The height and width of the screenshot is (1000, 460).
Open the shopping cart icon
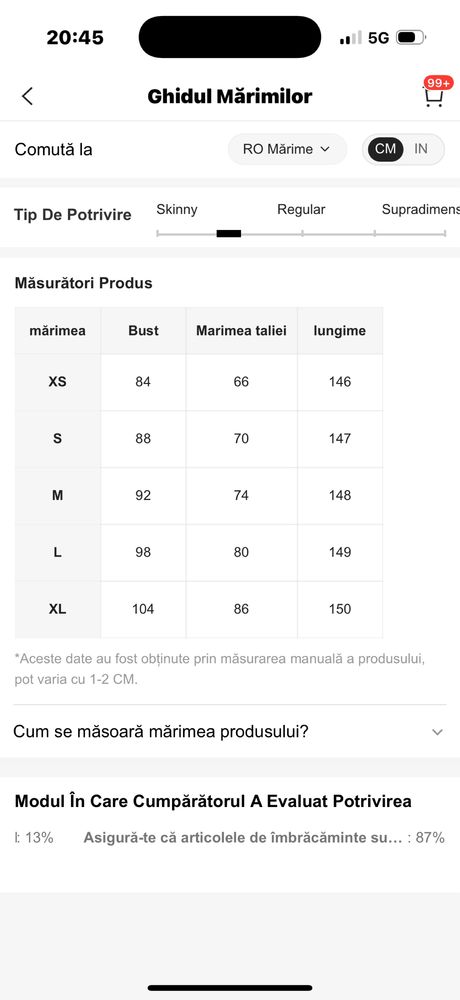tap(433, 98)
